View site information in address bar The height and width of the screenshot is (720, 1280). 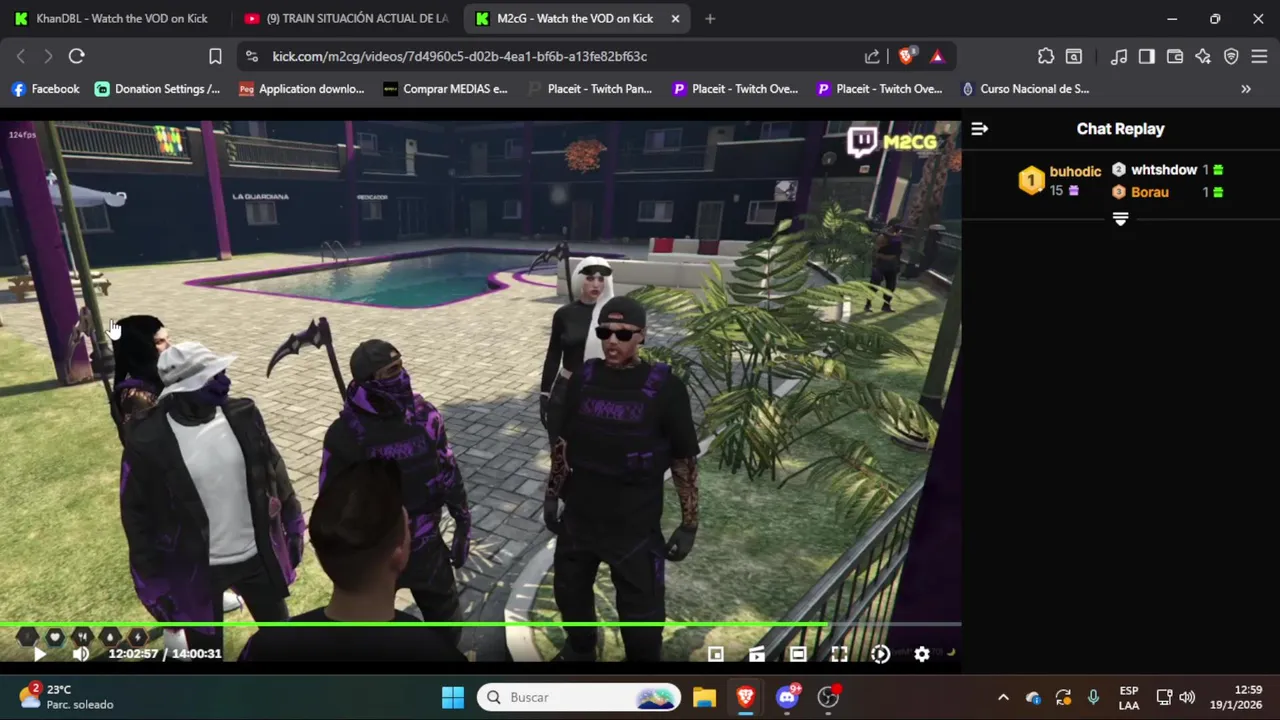[x=251, y=56]
